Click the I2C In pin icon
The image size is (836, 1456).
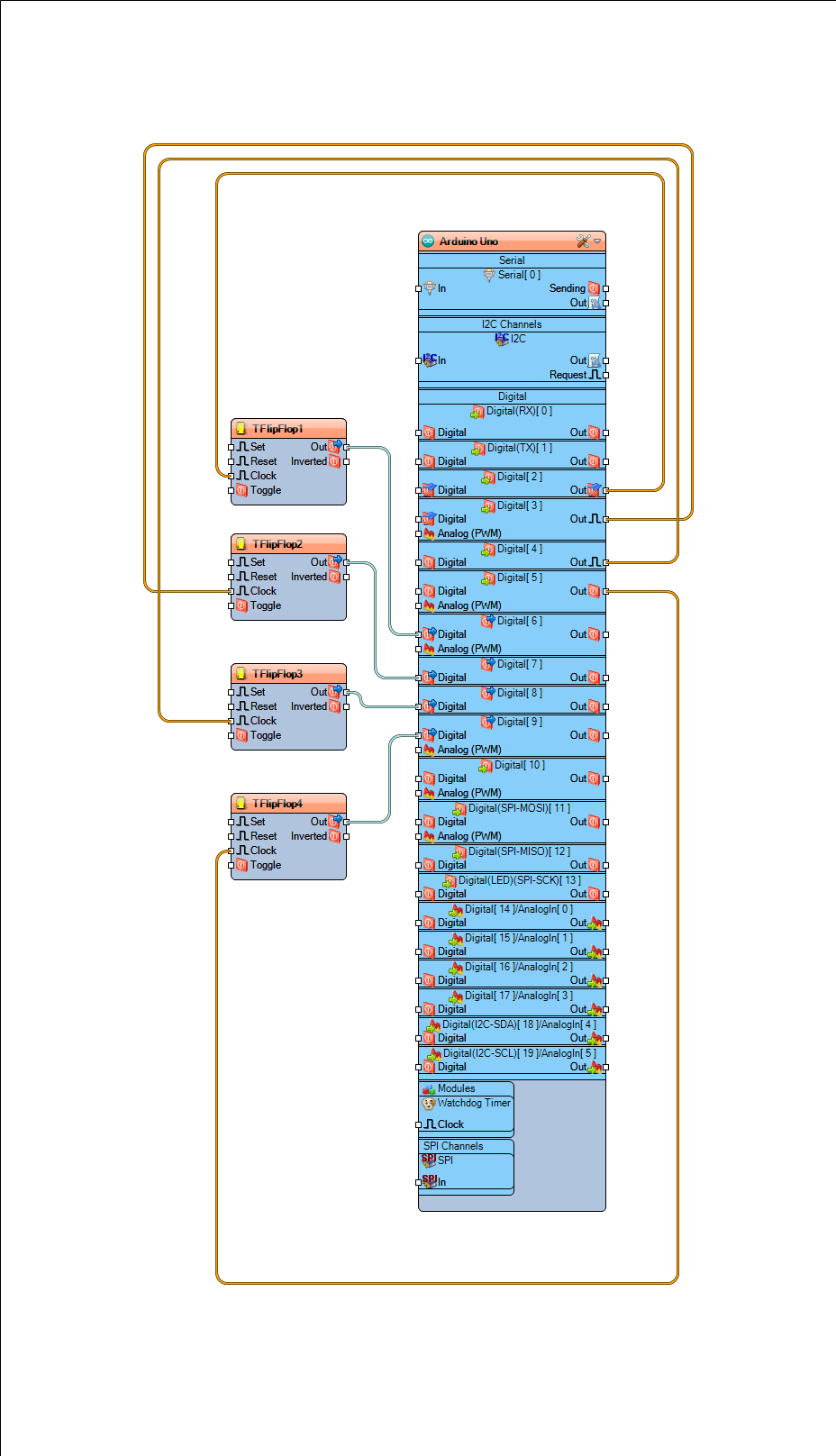(430, 360)
